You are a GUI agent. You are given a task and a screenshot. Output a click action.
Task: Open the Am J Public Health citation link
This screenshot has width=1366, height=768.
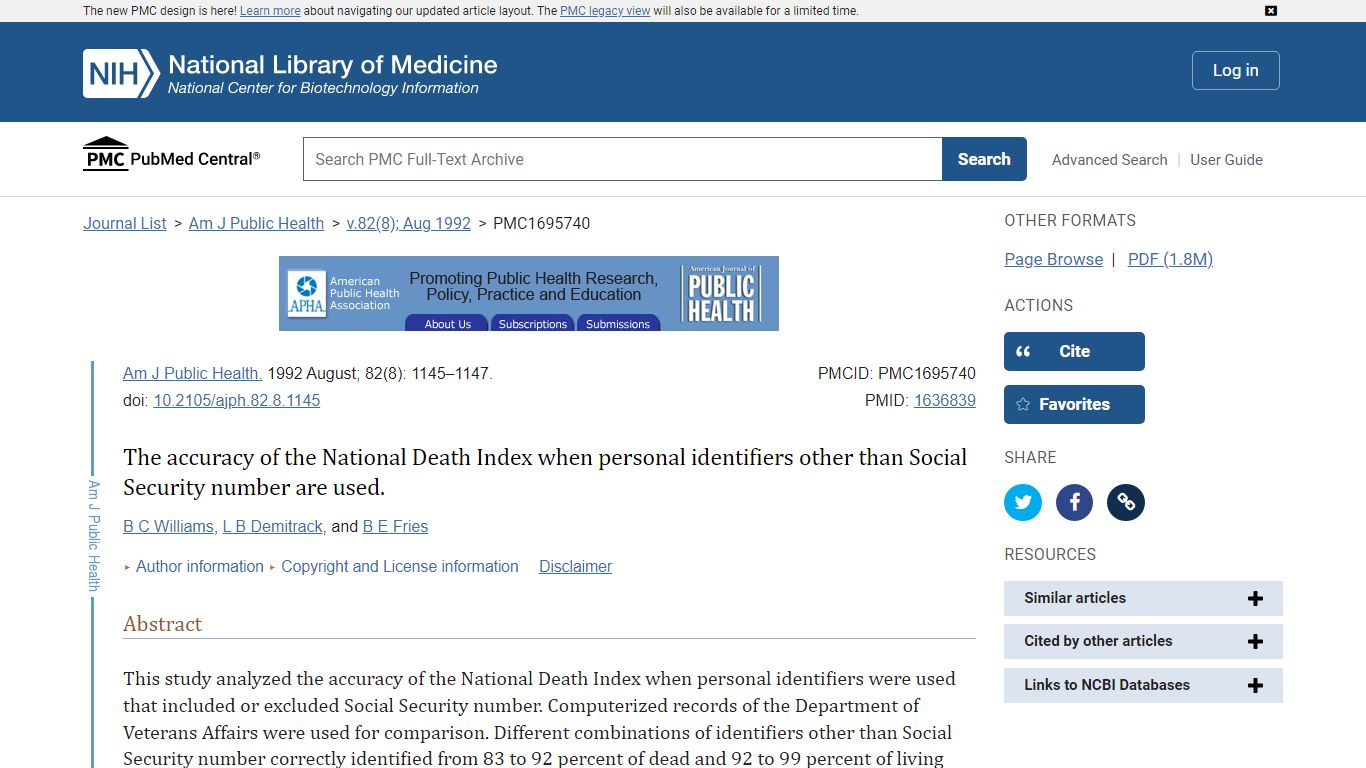[x=192, y=373]
